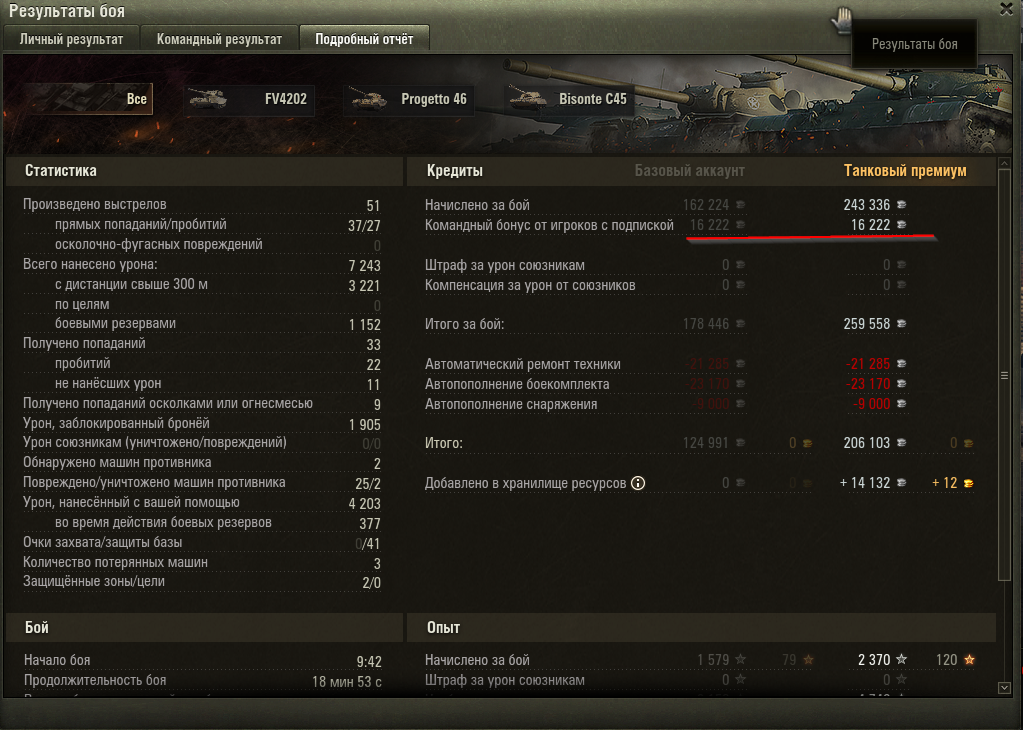Click the vertical scrollbar thumb grip

(1004, 376)
